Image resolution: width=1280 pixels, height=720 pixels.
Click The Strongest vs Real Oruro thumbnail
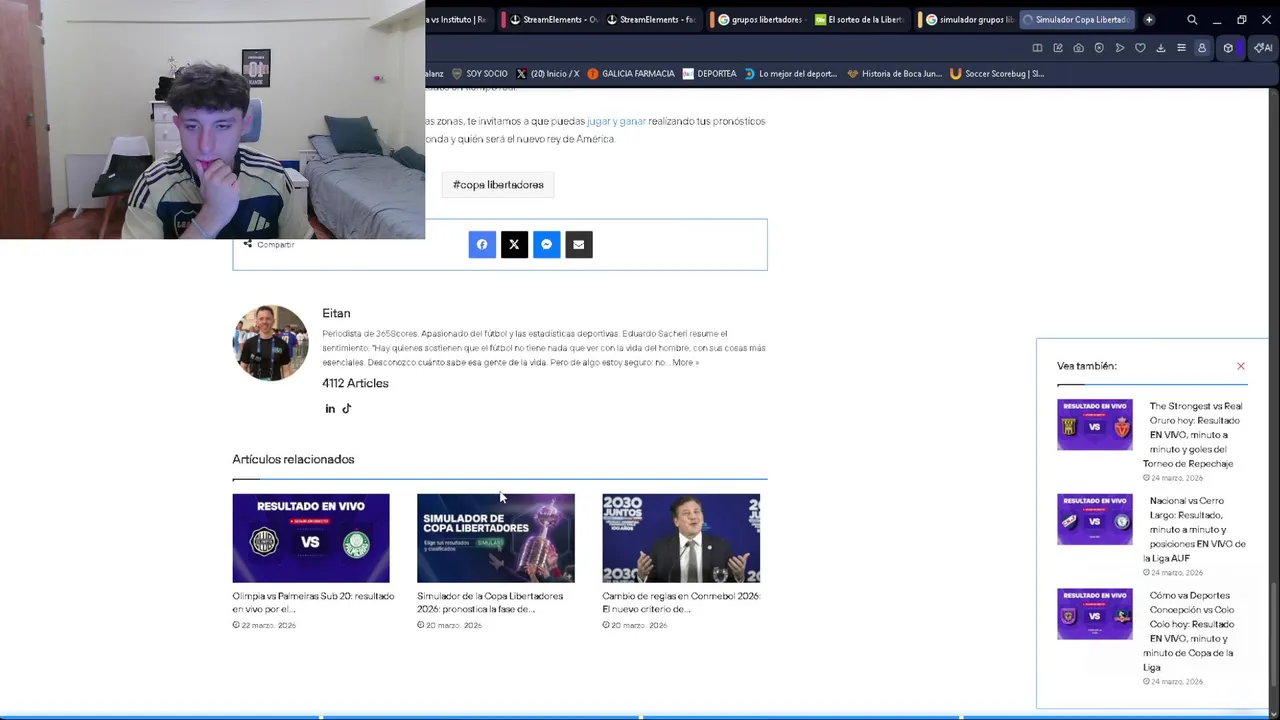pyautogui.click(x=1095, y=425)
